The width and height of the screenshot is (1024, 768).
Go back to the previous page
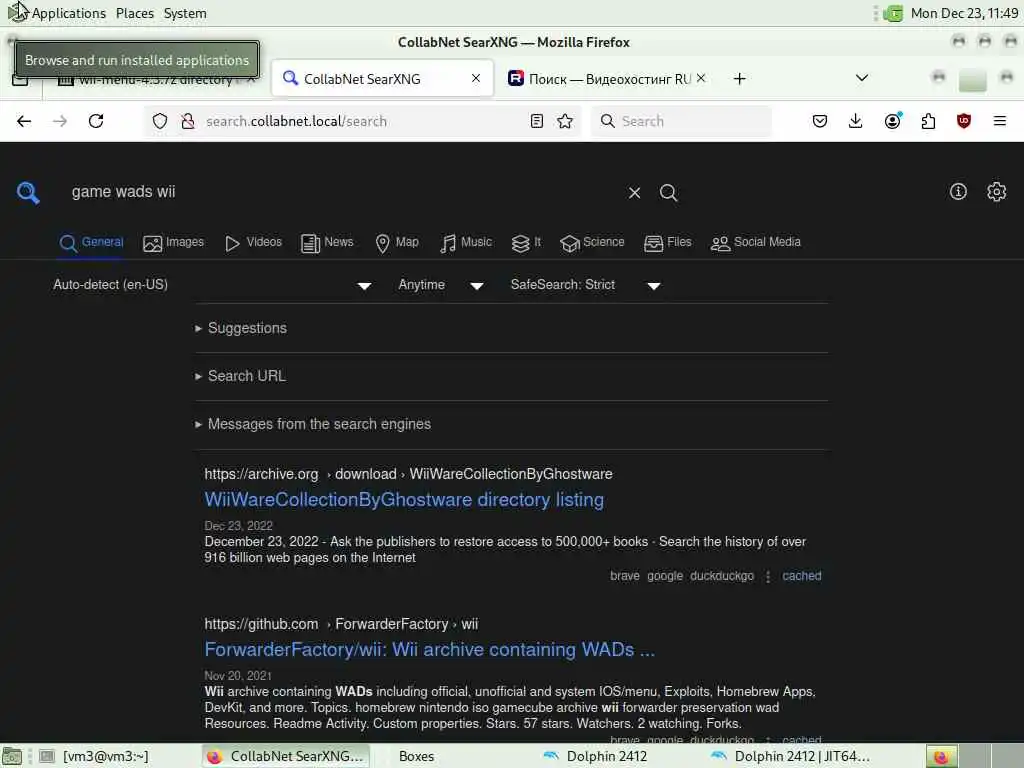[24, 121]
